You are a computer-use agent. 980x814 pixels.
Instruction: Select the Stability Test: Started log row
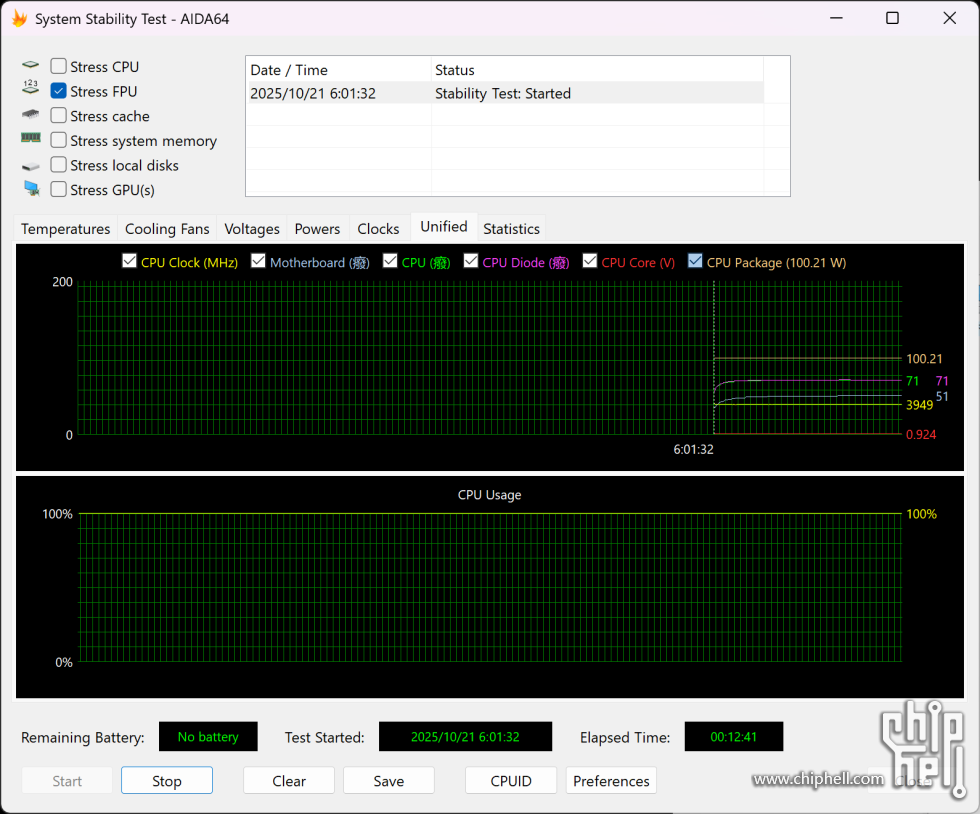502,94
